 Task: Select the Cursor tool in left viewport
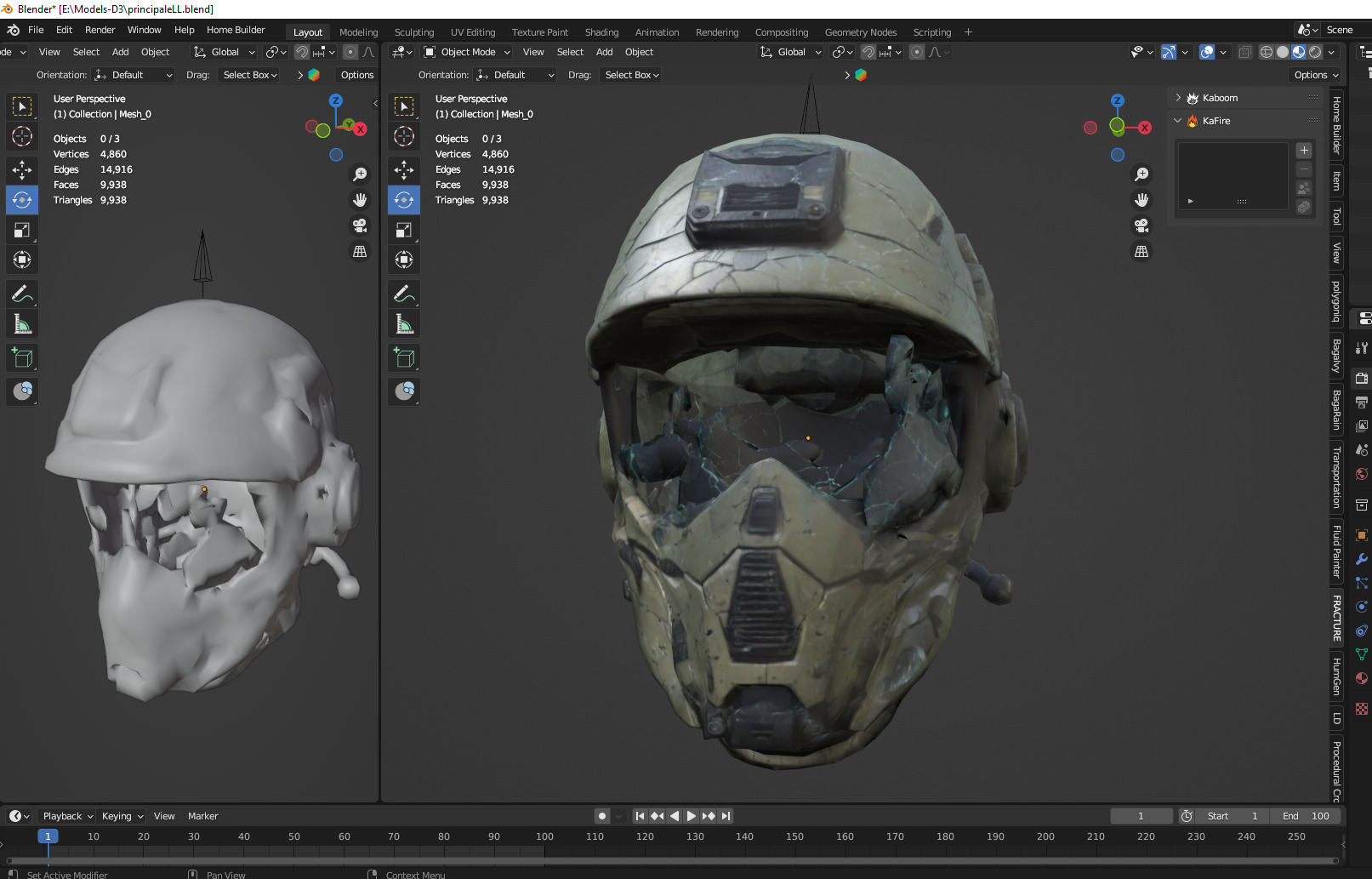click(22, 136)
